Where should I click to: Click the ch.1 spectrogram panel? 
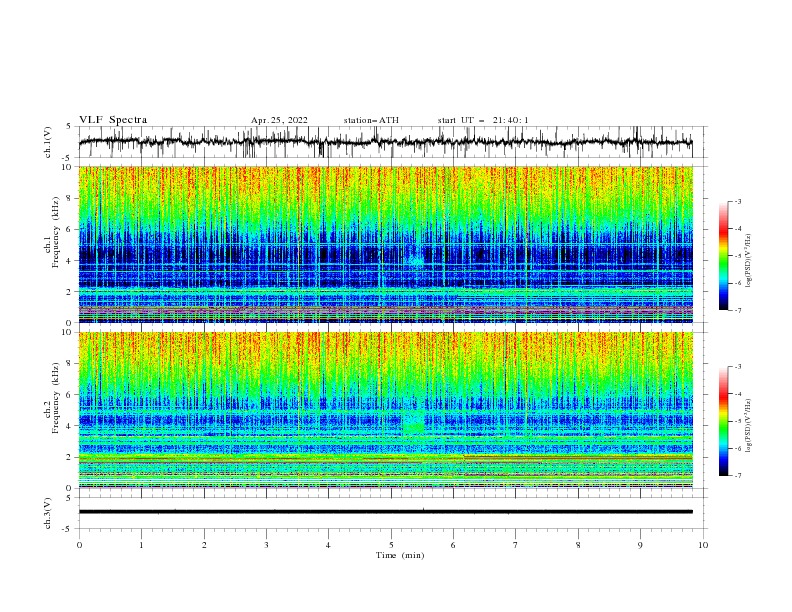pos(385,244)
